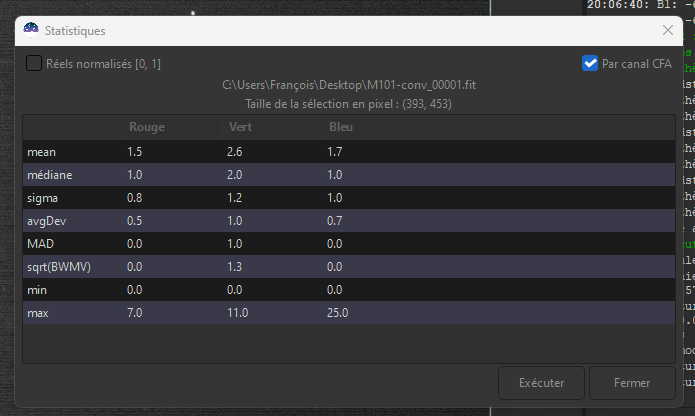Screen dimensions: 695x416
Task: Click the mean Vert value 2.6
Action: tap(234, 152)
